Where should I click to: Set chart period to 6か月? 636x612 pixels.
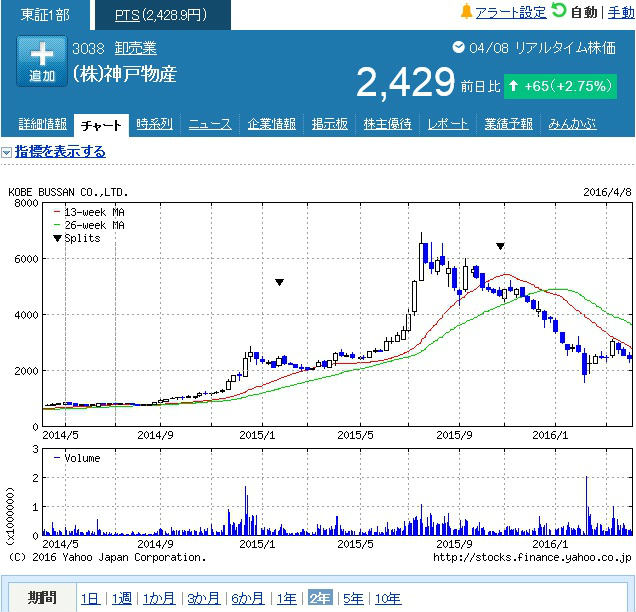248,598
